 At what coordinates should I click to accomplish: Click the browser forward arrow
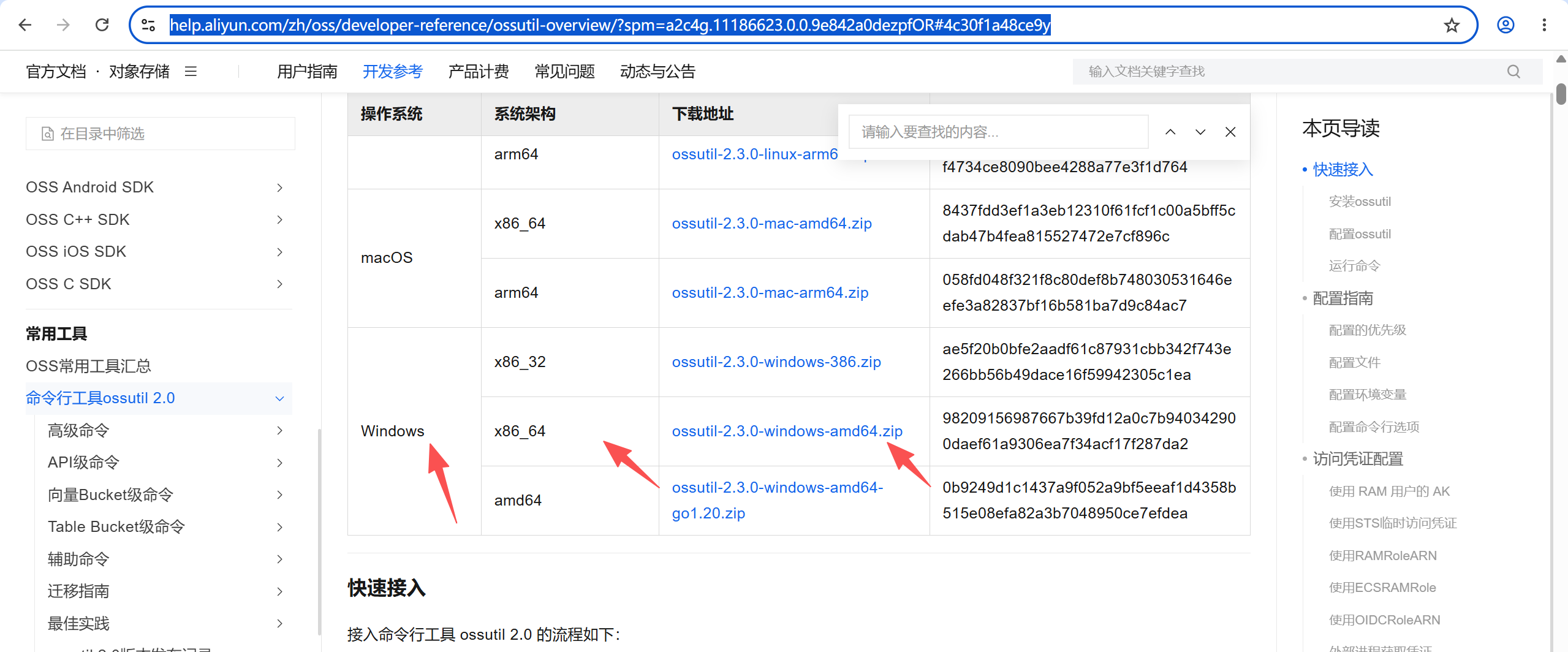pyautogui.click(x=63, y=25)
